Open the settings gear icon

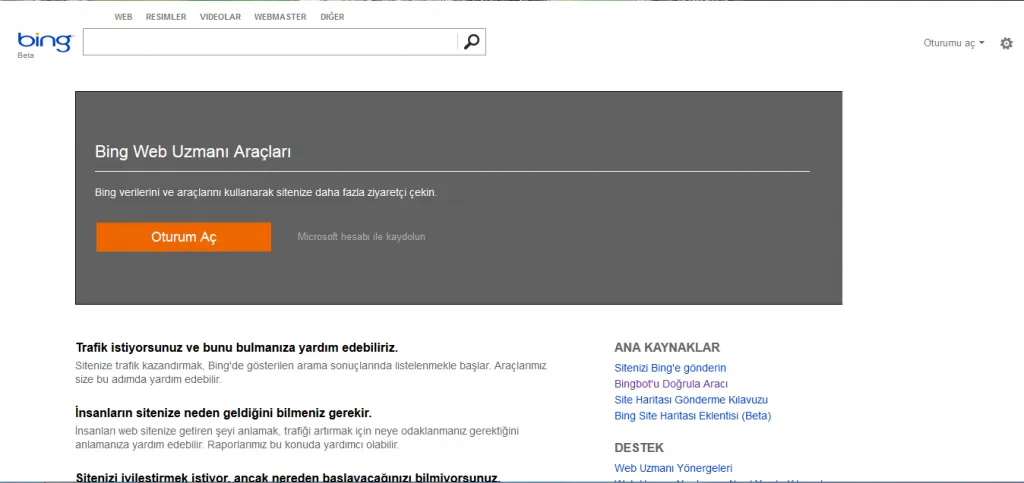[1006, 43]
